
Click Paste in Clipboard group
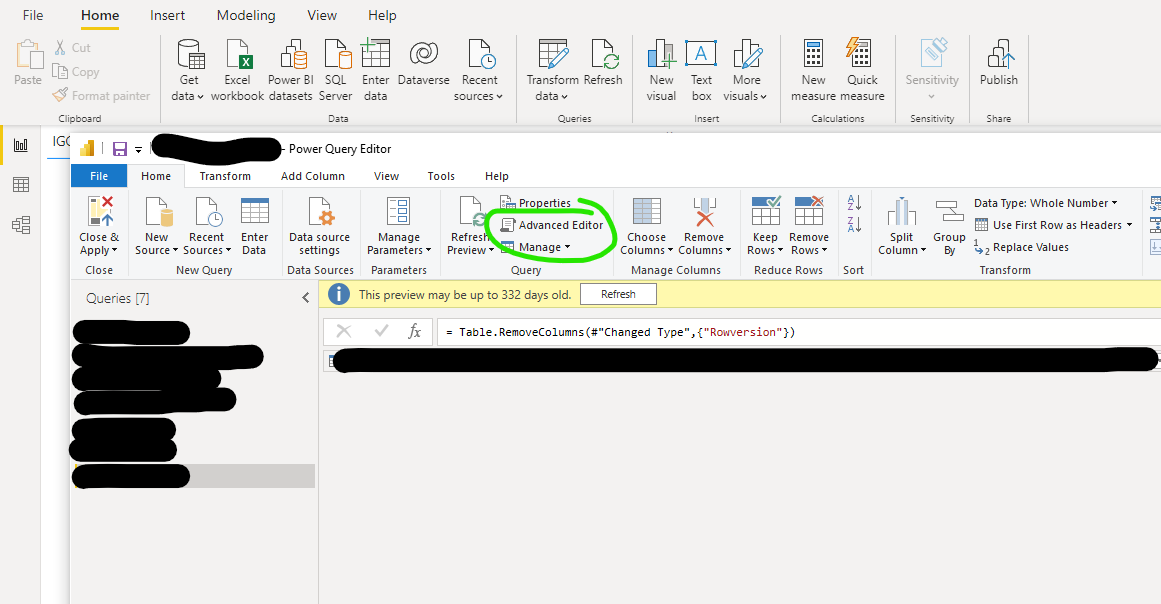[x=28, y=63]
